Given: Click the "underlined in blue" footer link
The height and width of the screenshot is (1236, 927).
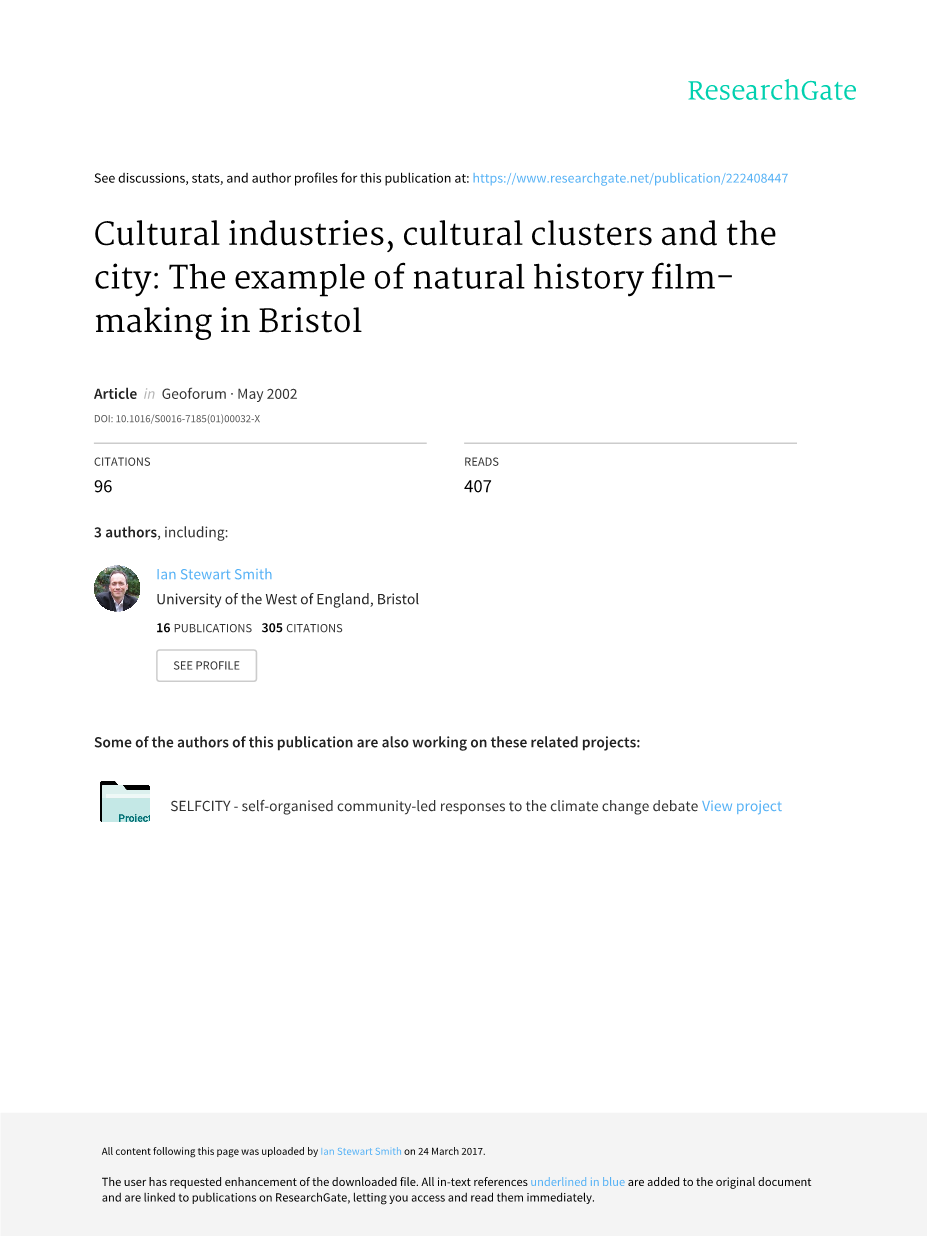Looking at the screenshot, I should (x=577, y=1182).
